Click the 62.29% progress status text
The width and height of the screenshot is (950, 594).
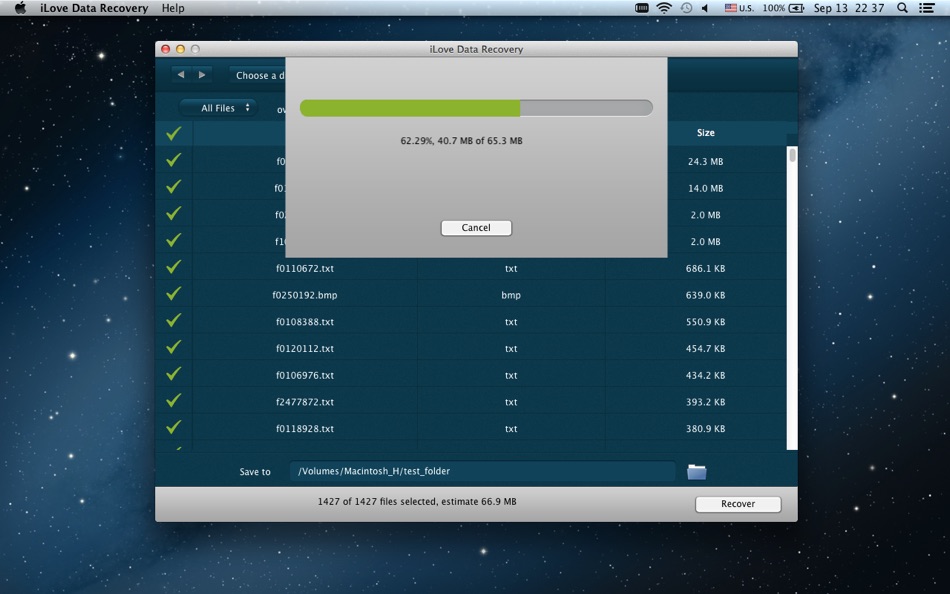461,141
